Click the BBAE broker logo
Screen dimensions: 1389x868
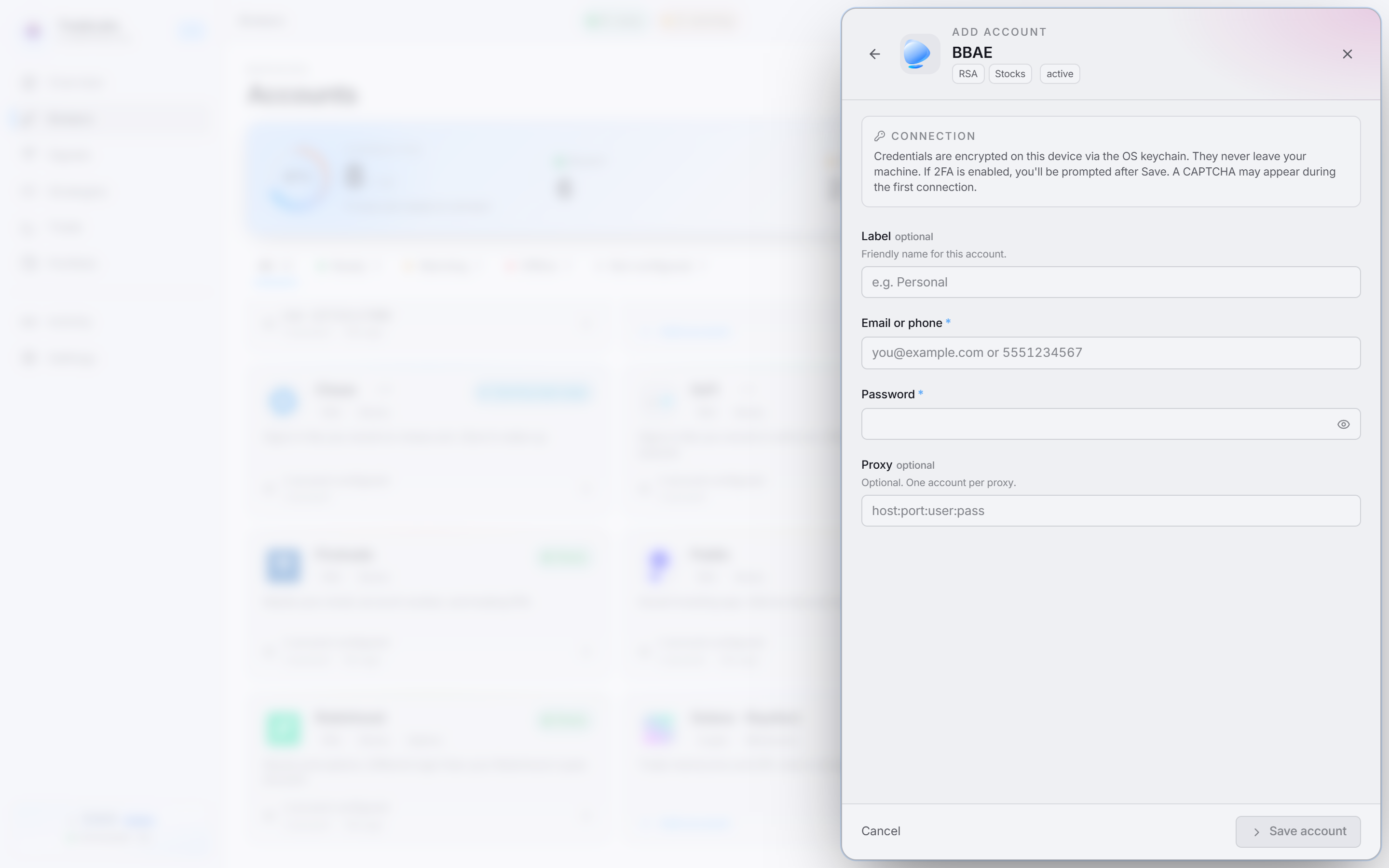coord(920,54)
